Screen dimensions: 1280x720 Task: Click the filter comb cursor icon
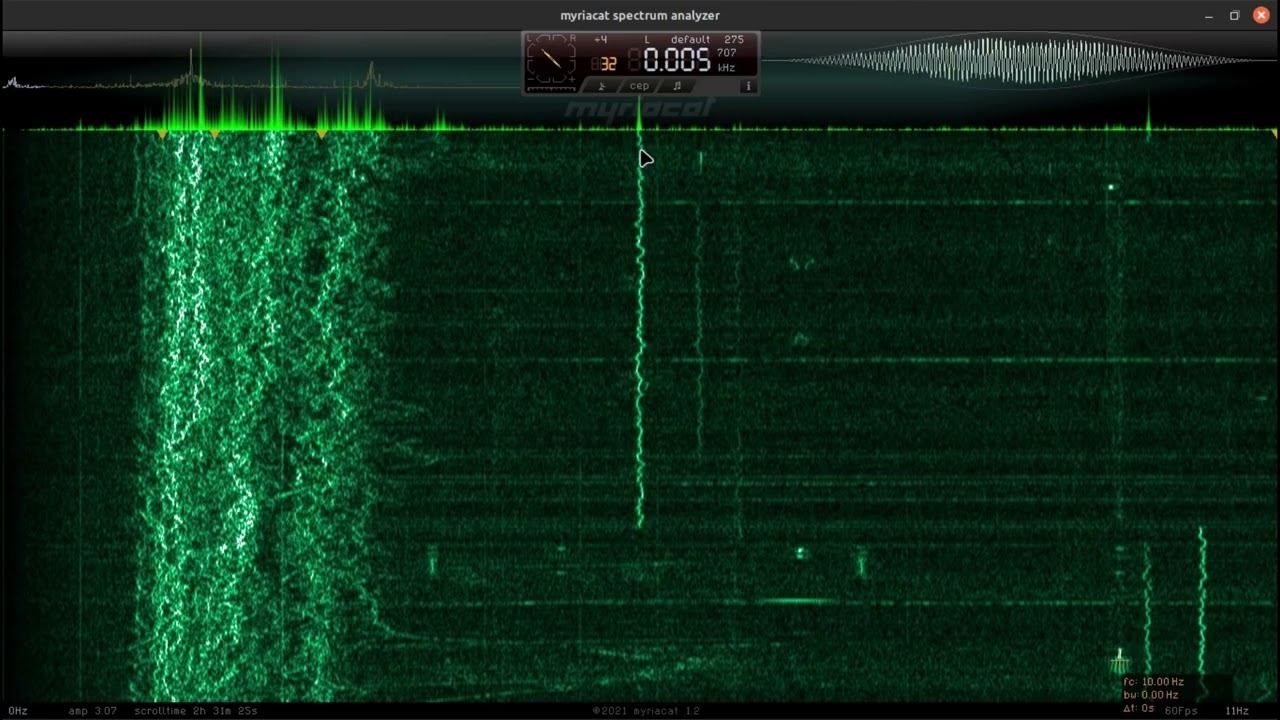(1120, 661)
